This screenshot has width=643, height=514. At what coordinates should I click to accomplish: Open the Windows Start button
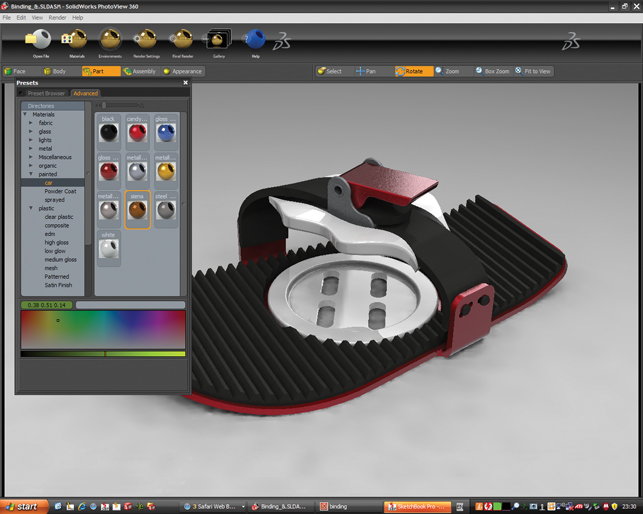24,507
